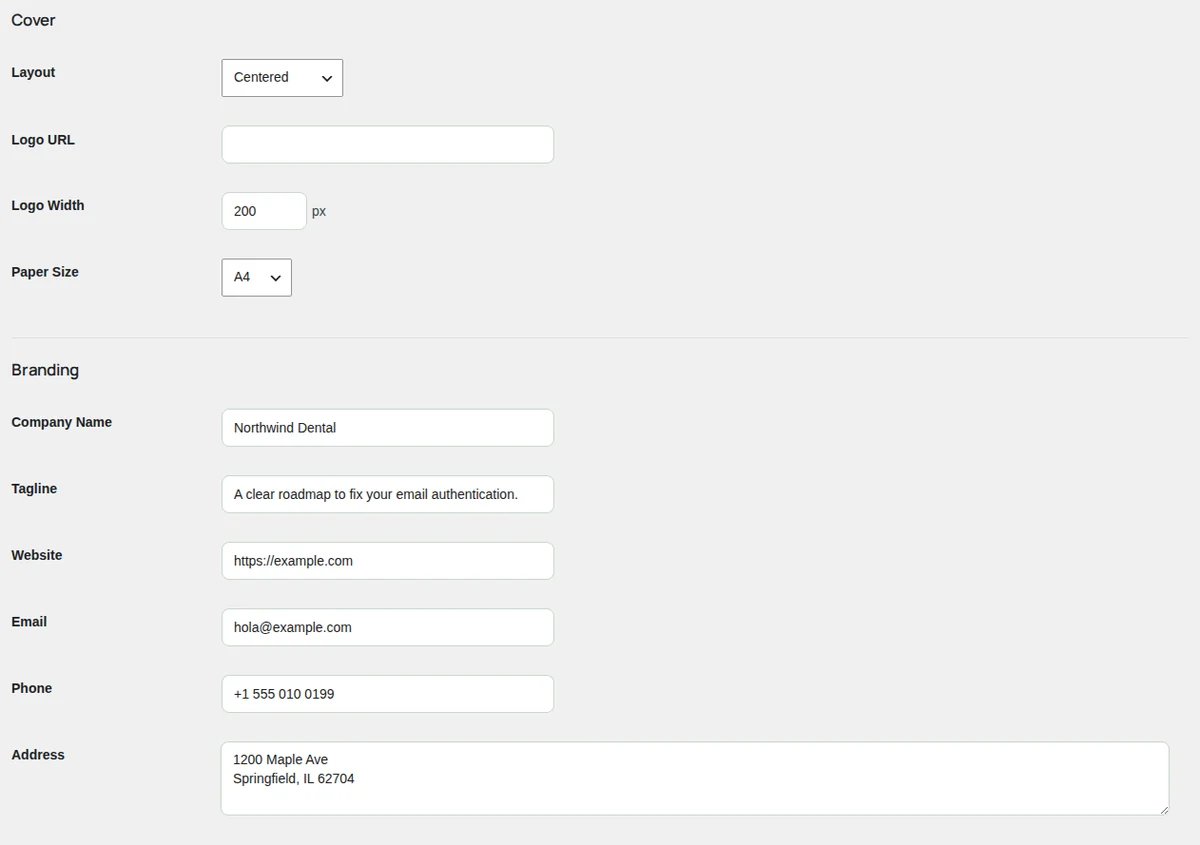
Task: Click the Logo Width label
Action: 48,206
